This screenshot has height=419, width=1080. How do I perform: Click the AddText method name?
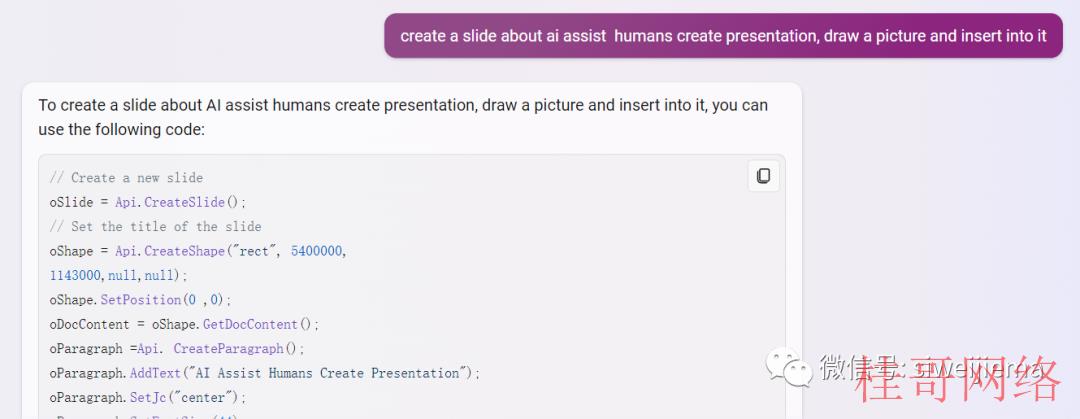(155, 374)
